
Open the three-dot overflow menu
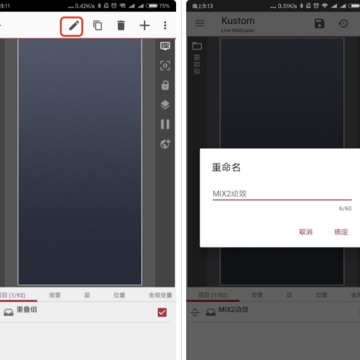pyautogui.click(x=165, y=26)
